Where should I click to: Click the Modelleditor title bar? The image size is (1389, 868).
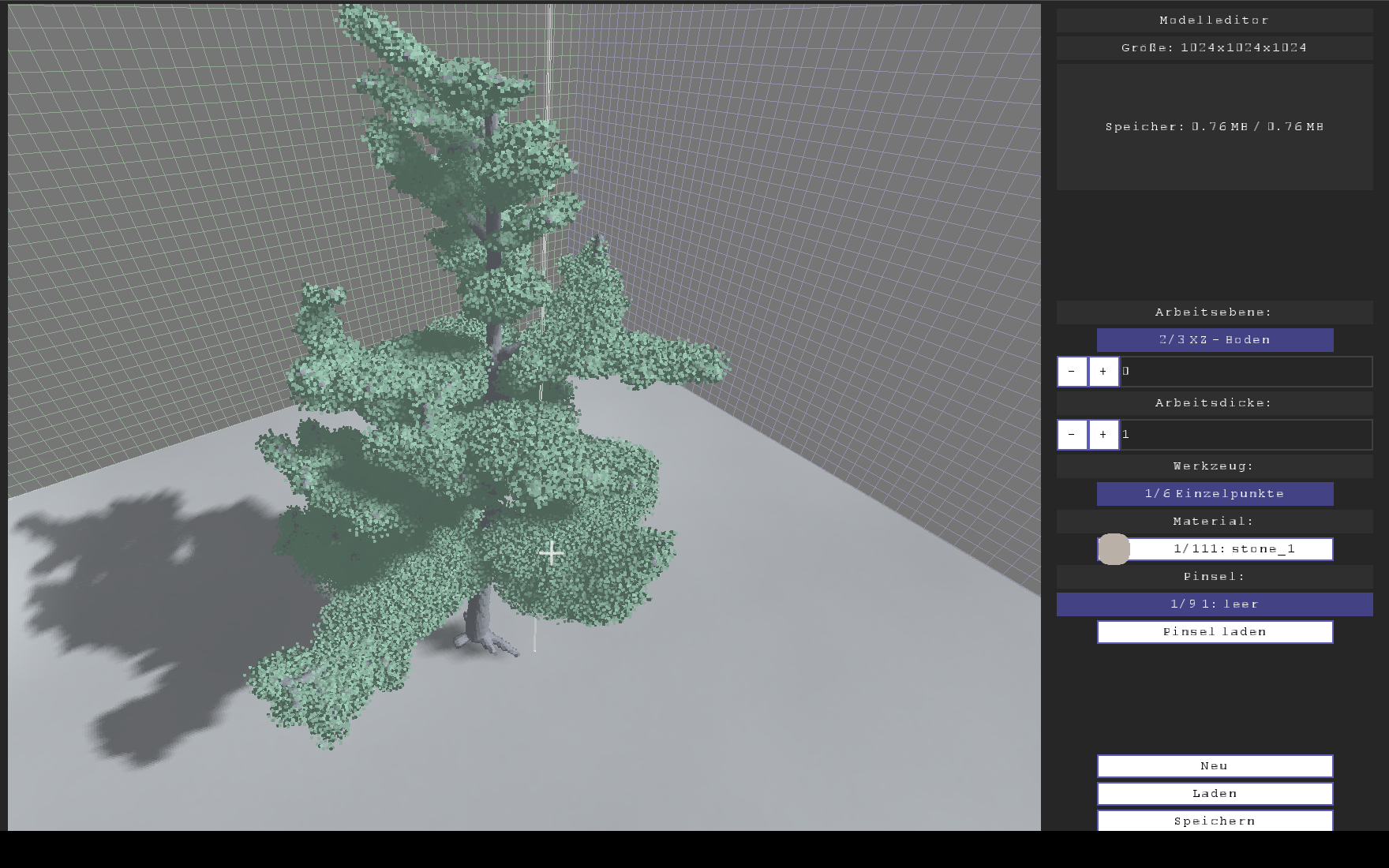coord(1215,21)
